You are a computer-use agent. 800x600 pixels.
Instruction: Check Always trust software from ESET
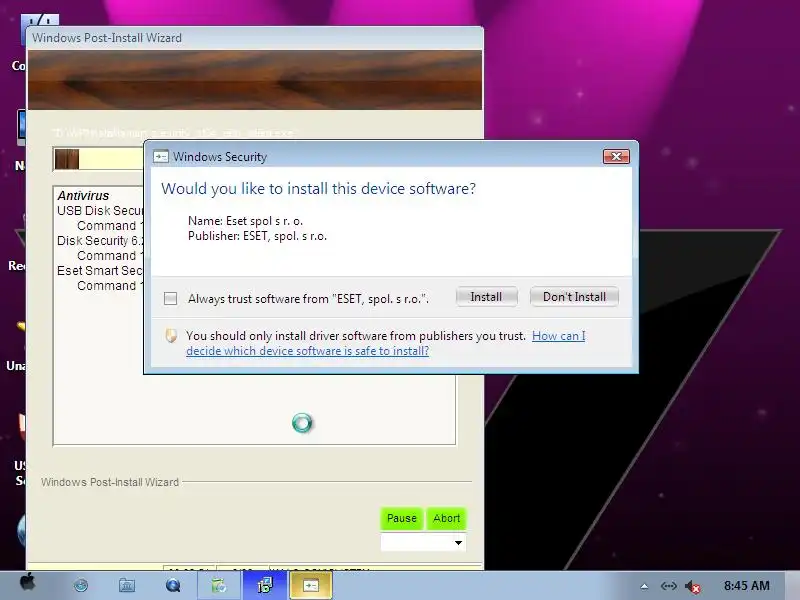click(170, 298)
